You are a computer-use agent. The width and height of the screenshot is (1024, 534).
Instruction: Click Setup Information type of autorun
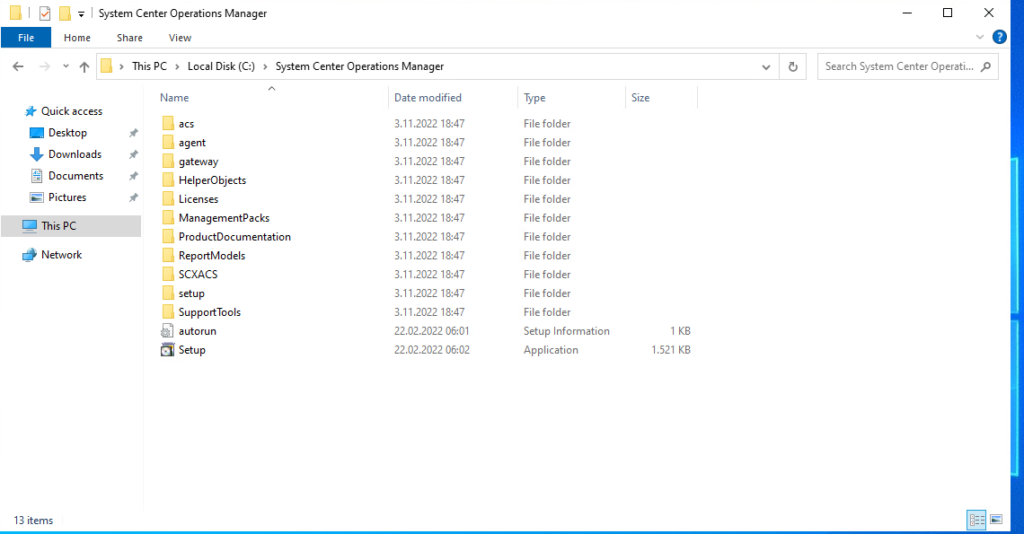click(x=566, y=331)
